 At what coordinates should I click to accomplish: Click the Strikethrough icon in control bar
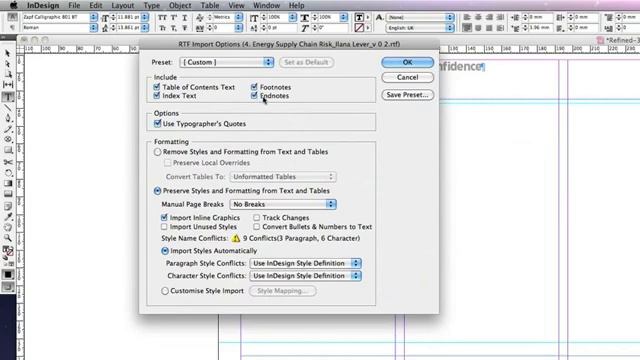click(x=184, y=28)
